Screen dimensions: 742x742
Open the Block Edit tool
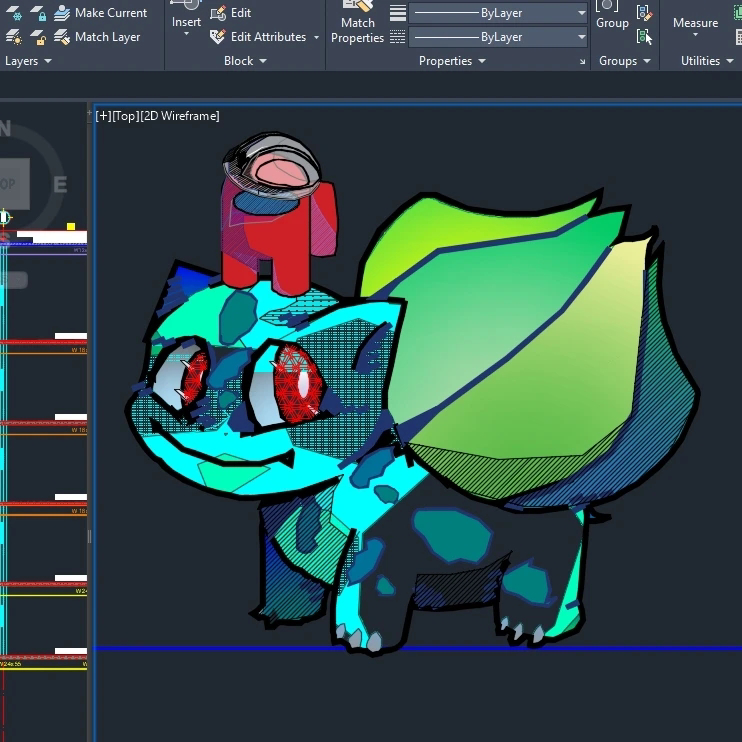point(230,13)
